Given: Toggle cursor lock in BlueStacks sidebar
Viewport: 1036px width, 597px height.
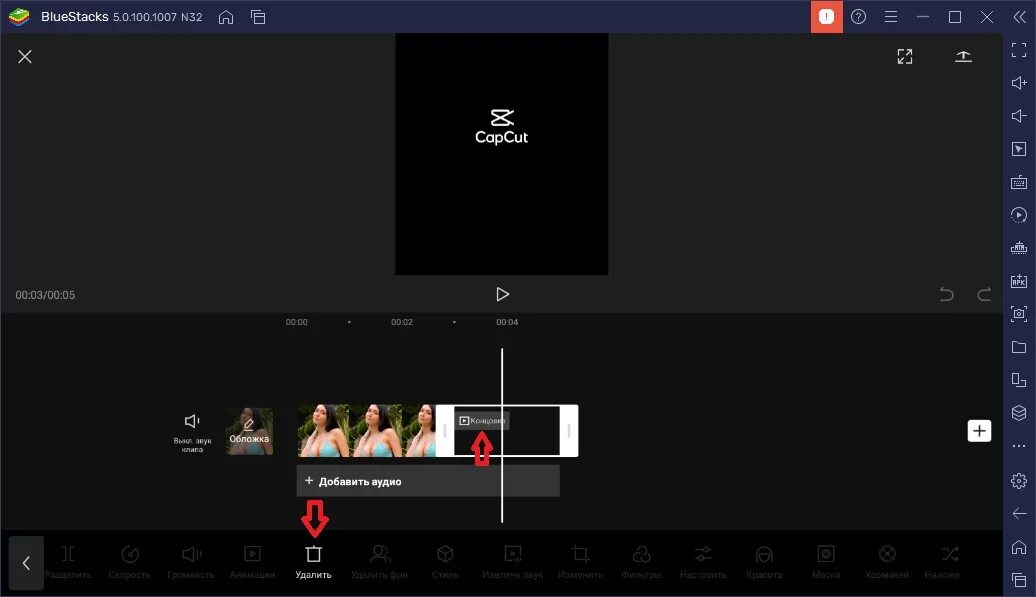Looking at the screenshot, I should 1019,149.
